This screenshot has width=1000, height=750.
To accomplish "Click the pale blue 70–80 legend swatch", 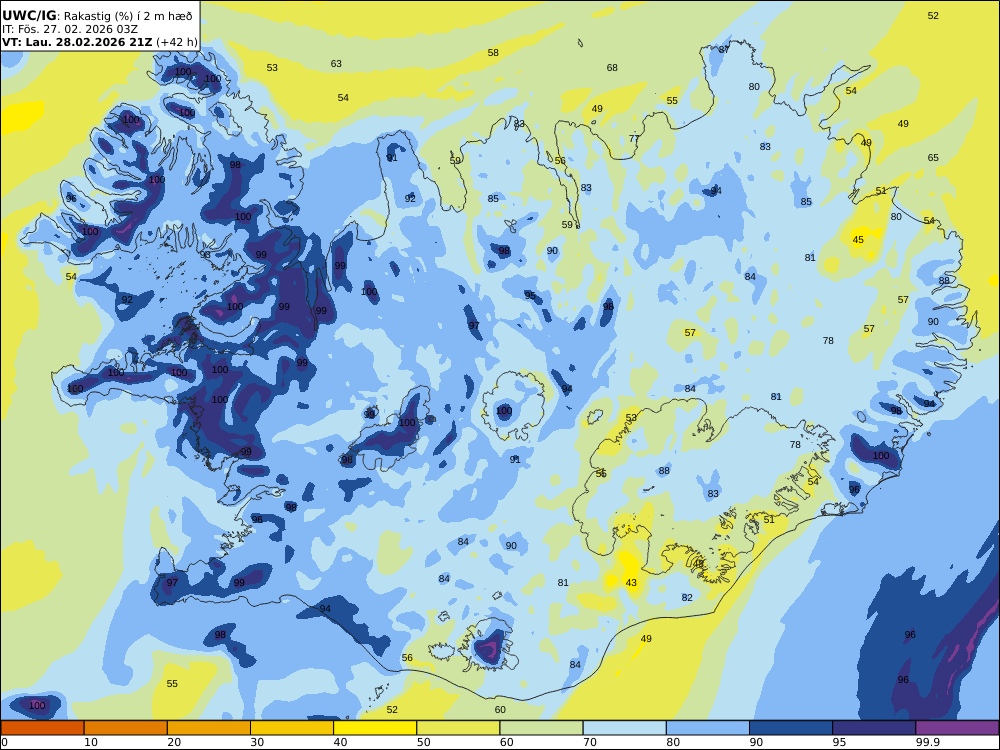I will coord(624,728).
